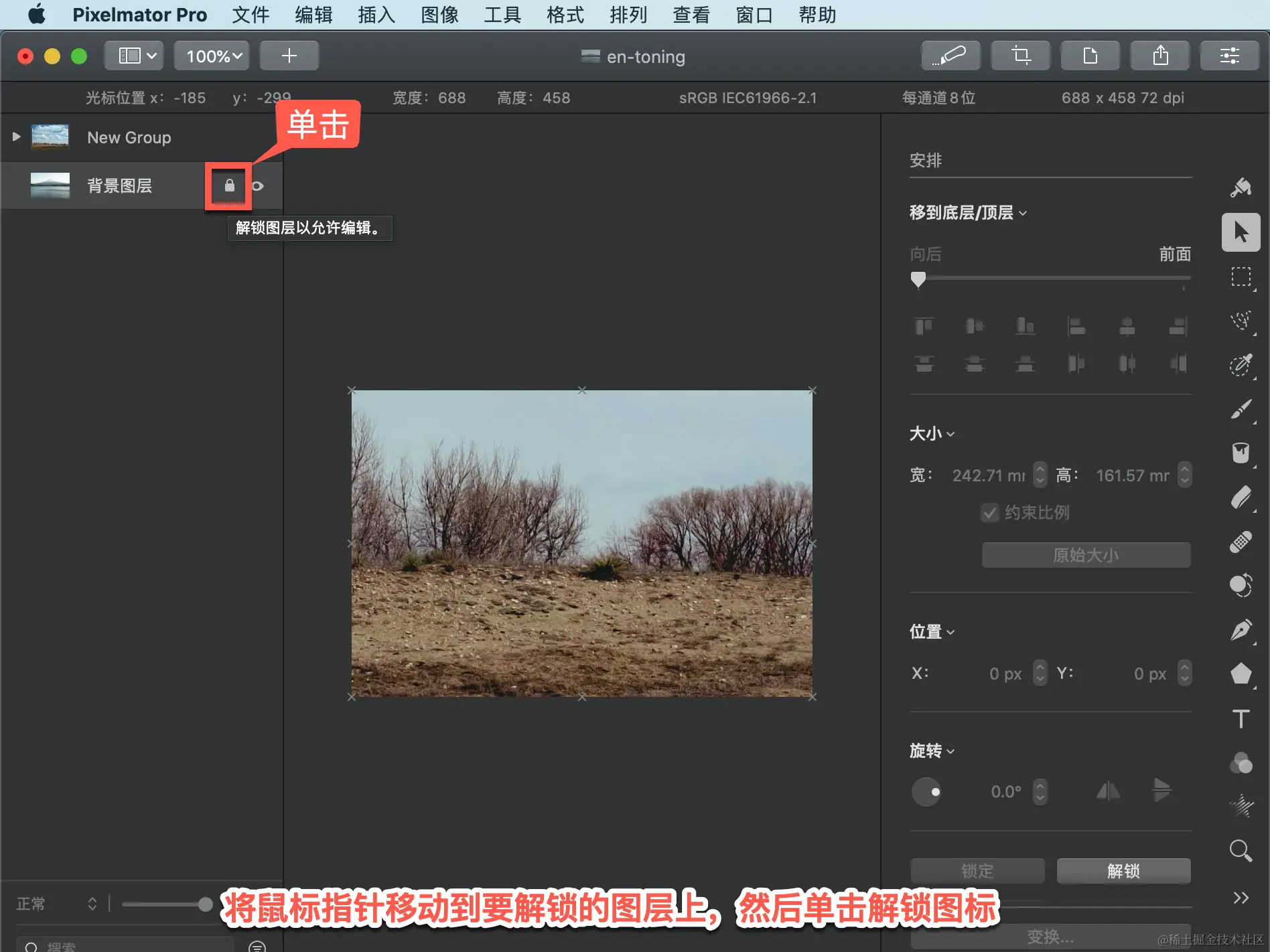This screenshot has width=1270, height=952.
Task: Open the 正常 blend mode dropdown
Action: click(56, 904)
